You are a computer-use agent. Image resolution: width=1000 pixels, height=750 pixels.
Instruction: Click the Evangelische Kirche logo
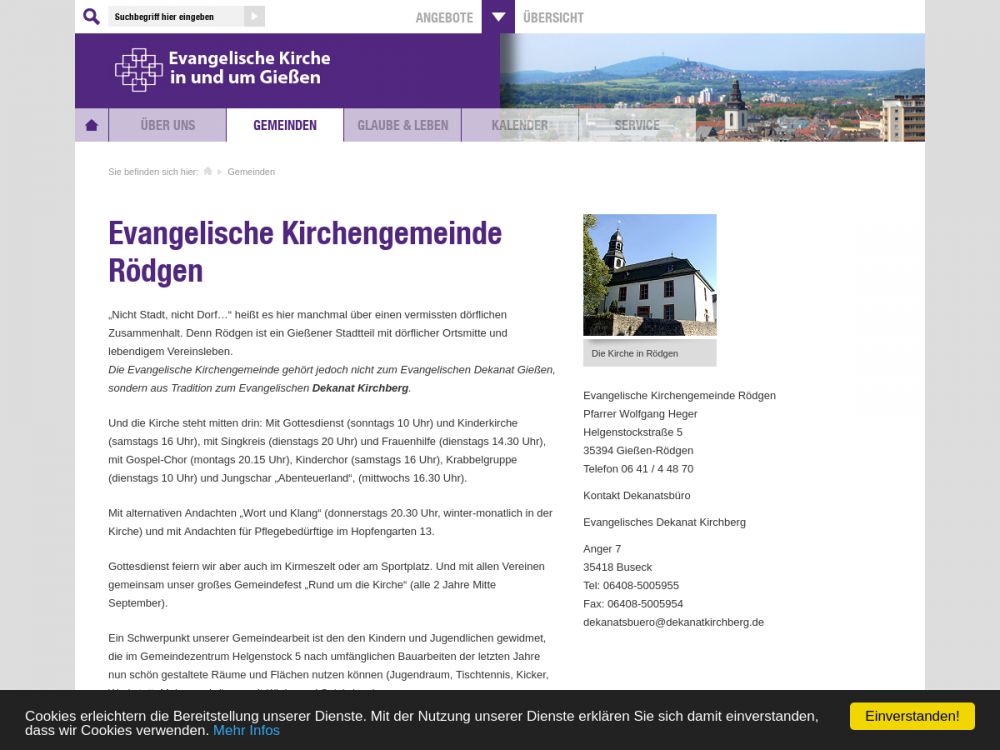click(222, 70)
